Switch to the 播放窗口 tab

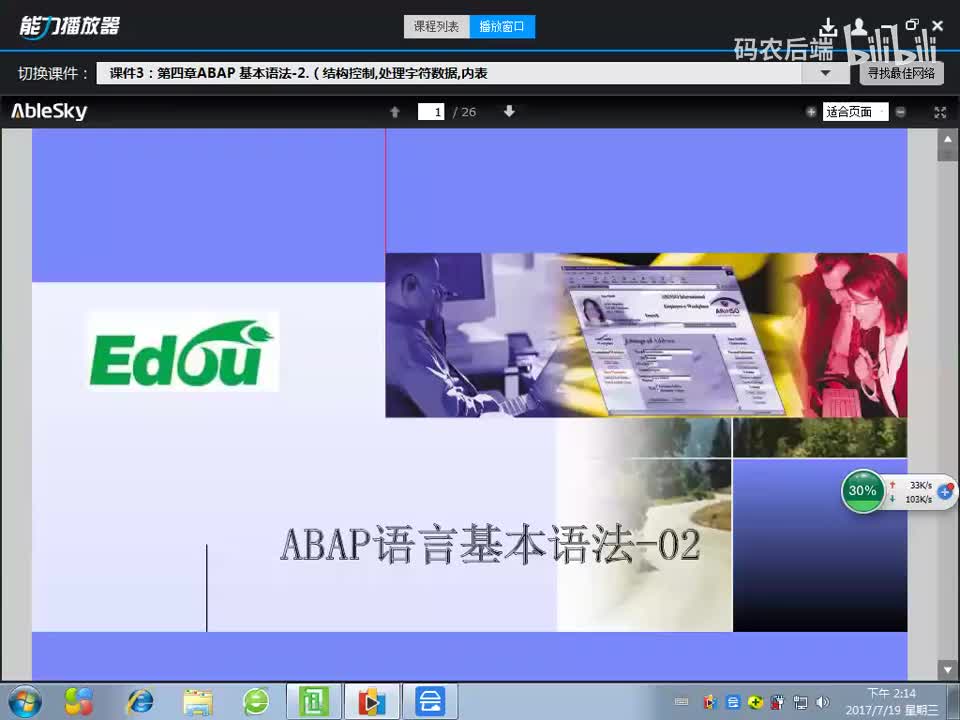(502, 26)
